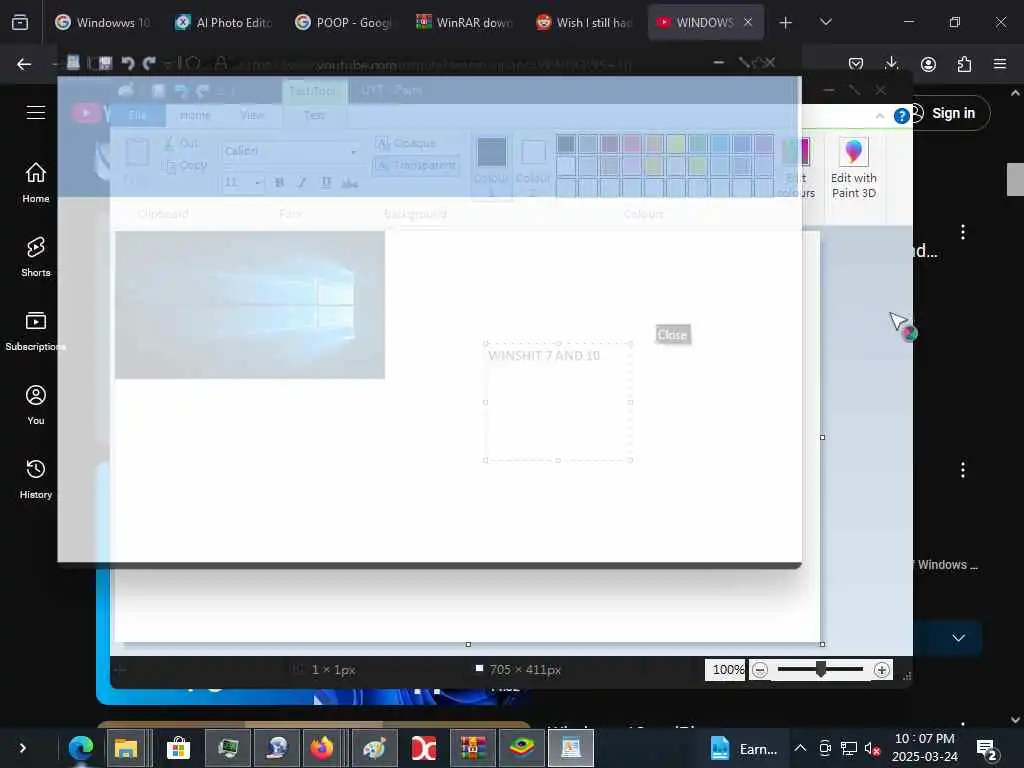
Task: Open the red X app on the taskbar
Action: [x=424, y=748]
